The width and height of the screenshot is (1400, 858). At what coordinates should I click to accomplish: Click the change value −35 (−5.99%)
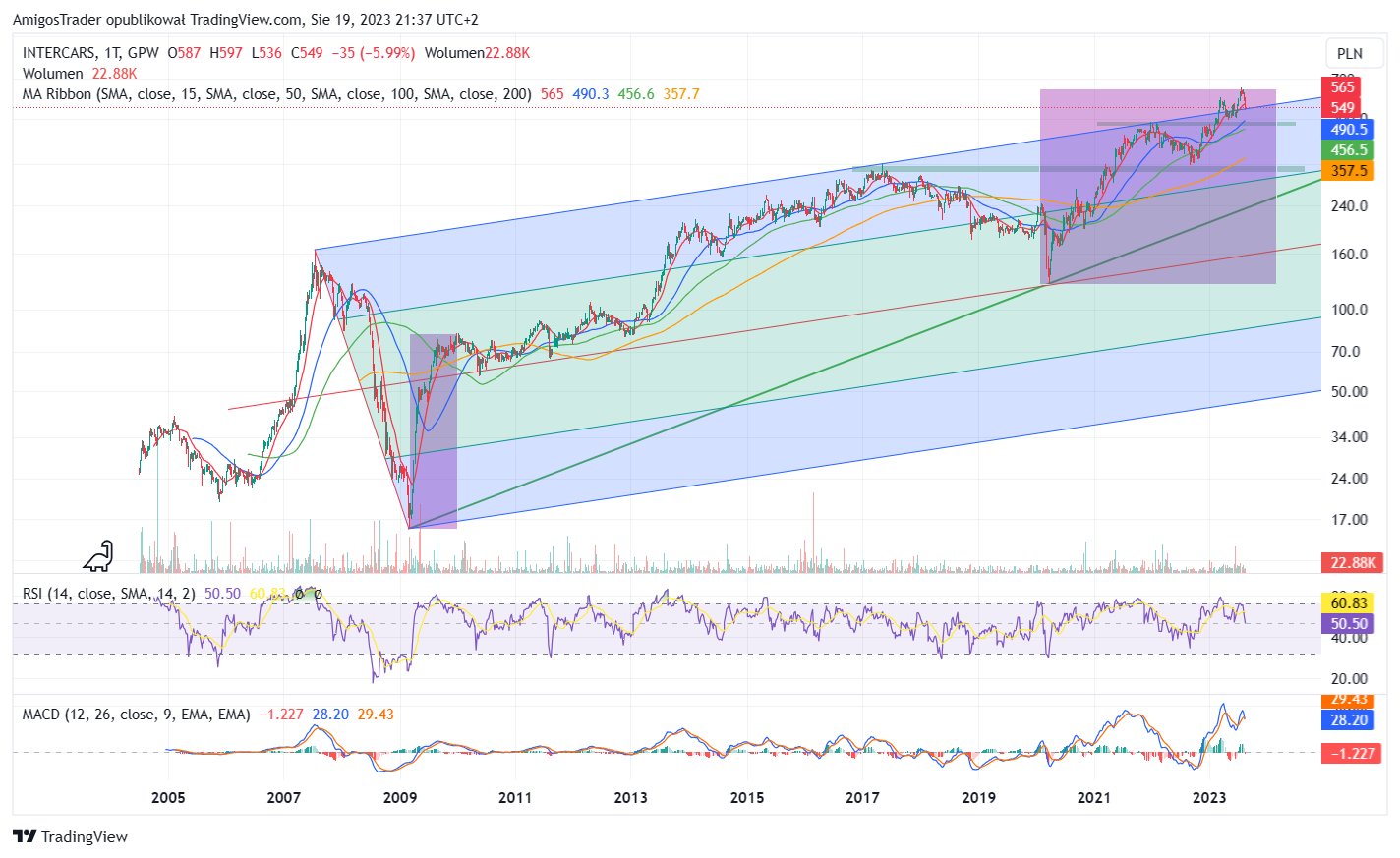(373, 53)
